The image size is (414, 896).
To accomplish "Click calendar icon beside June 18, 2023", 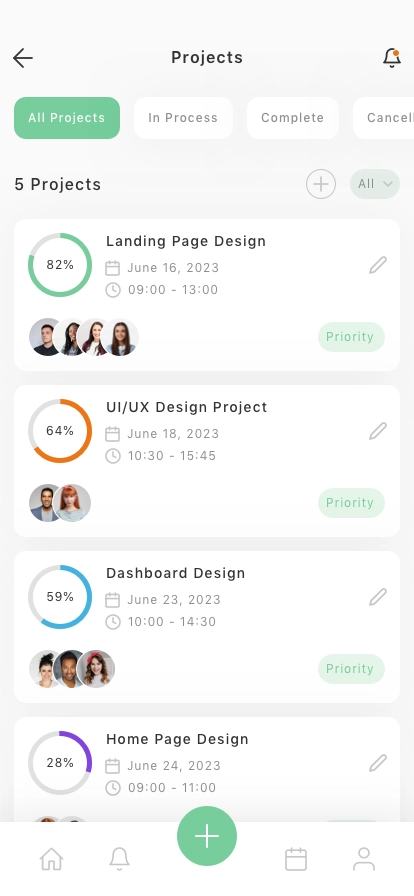I will 113,434.
